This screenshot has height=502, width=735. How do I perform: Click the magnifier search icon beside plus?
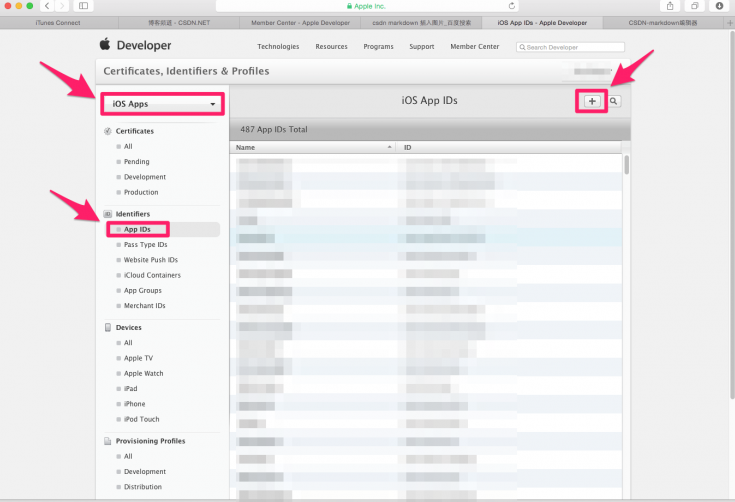tap(614, 101)
